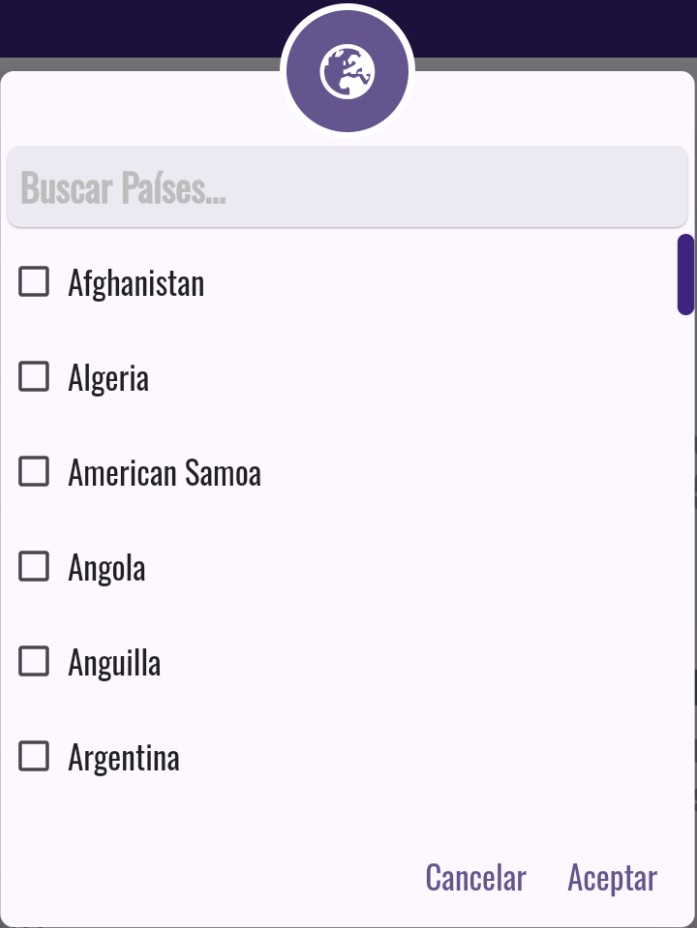
Task: Focus the Buscar Países search field
Action: 347,188
